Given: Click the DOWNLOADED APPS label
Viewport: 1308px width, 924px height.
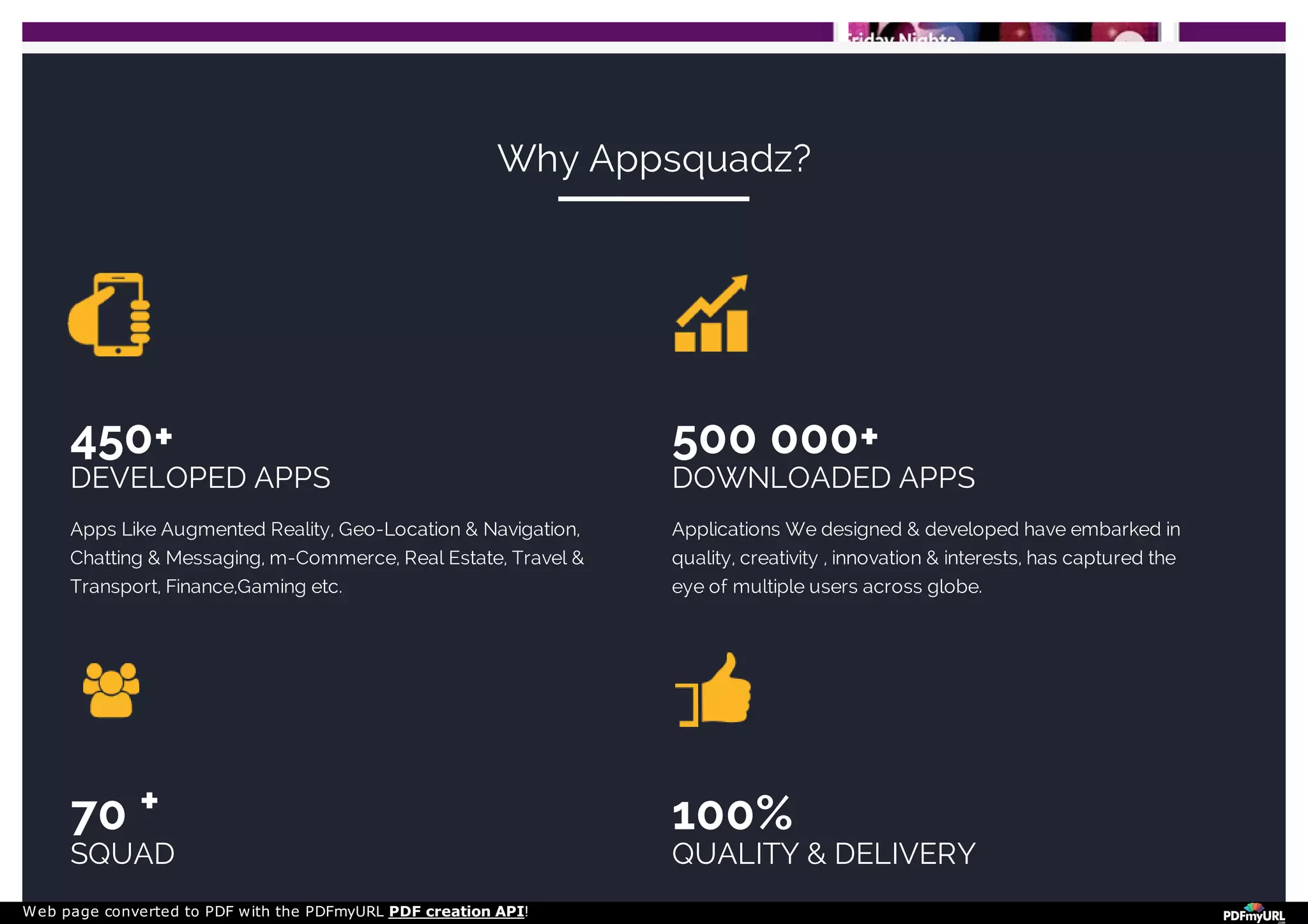Looking at the screenshot, I should coord(823,478).
